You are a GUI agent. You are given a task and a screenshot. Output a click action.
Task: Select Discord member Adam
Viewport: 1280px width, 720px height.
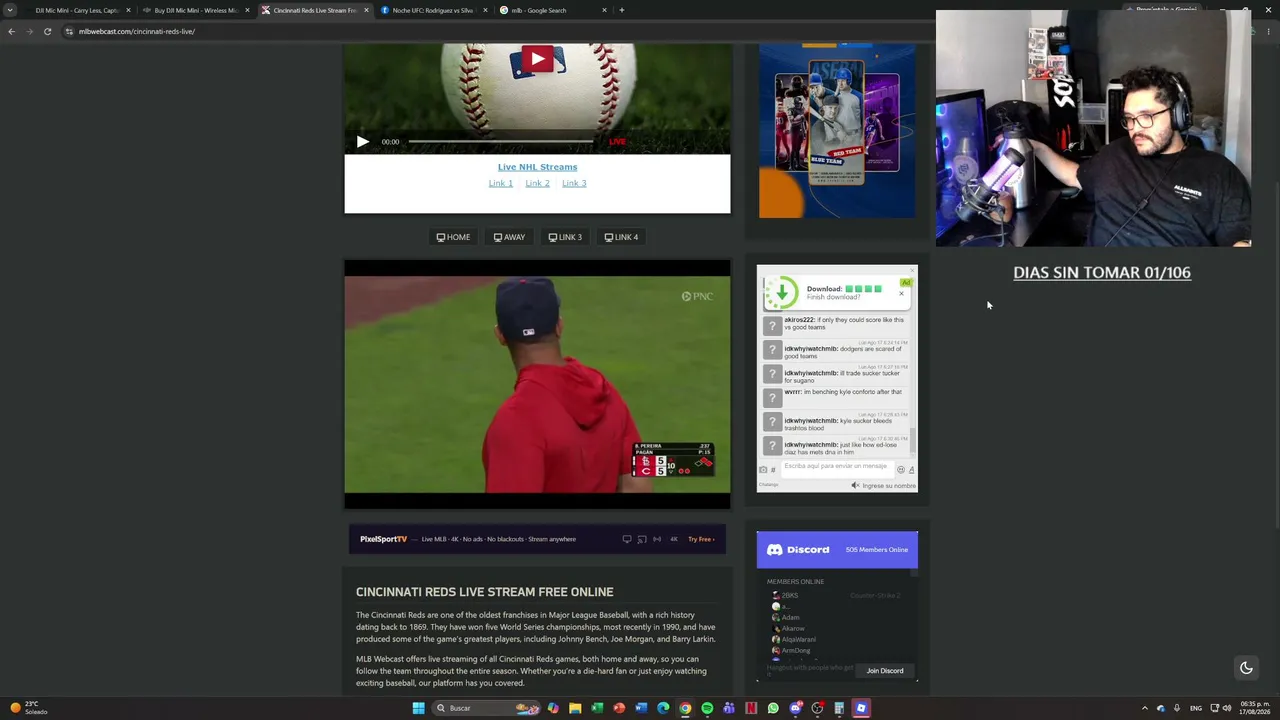(790, 617)
